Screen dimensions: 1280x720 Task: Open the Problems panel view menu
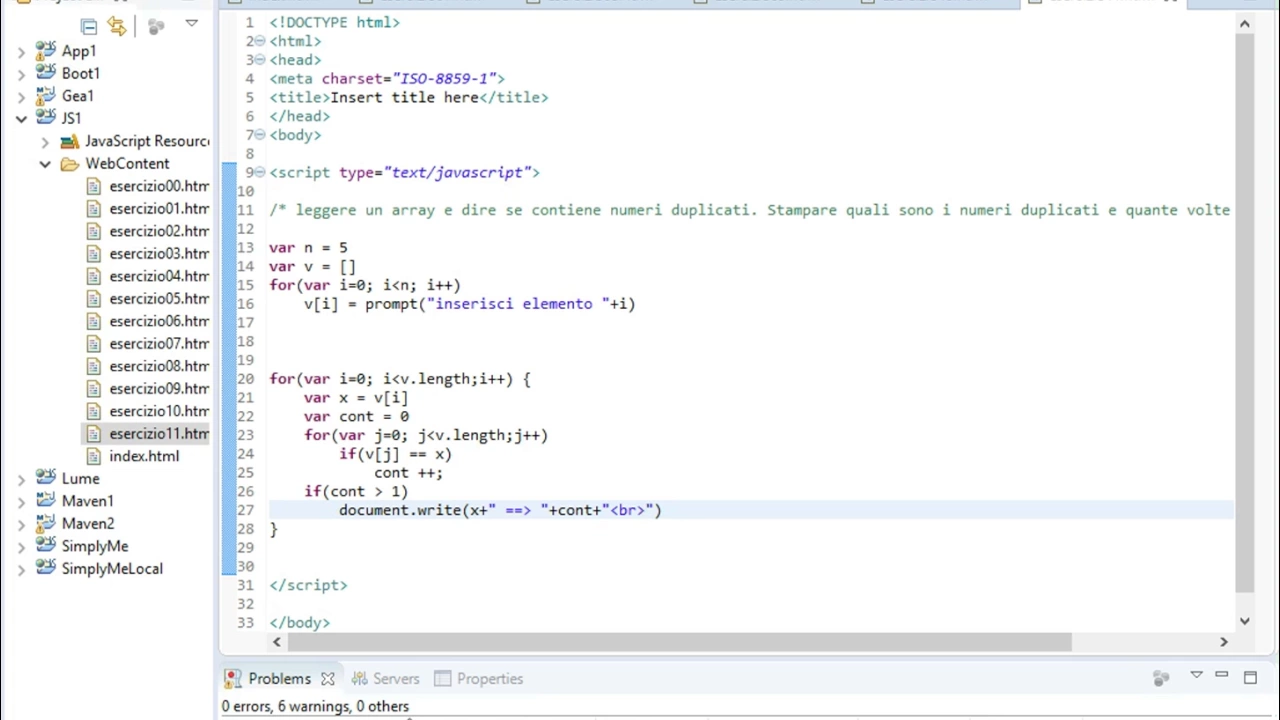click(1196, 676)
